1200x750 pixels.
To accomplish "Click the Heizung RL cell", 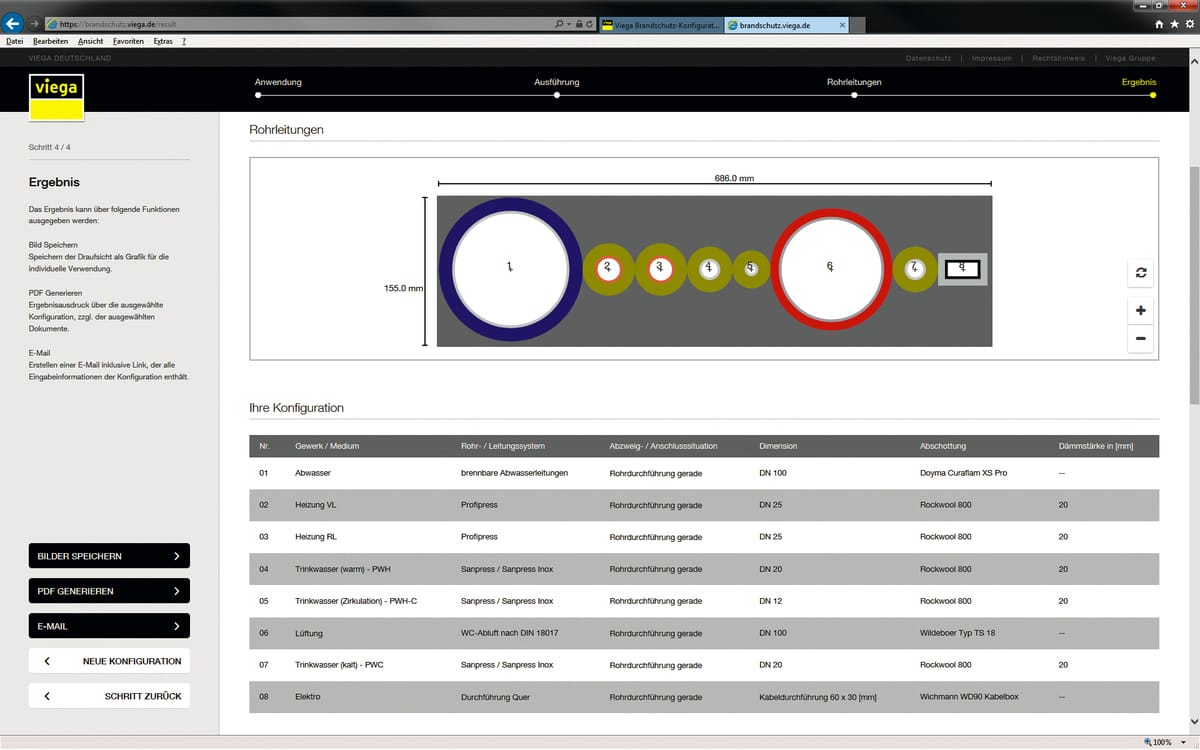I will pos(316,537).
